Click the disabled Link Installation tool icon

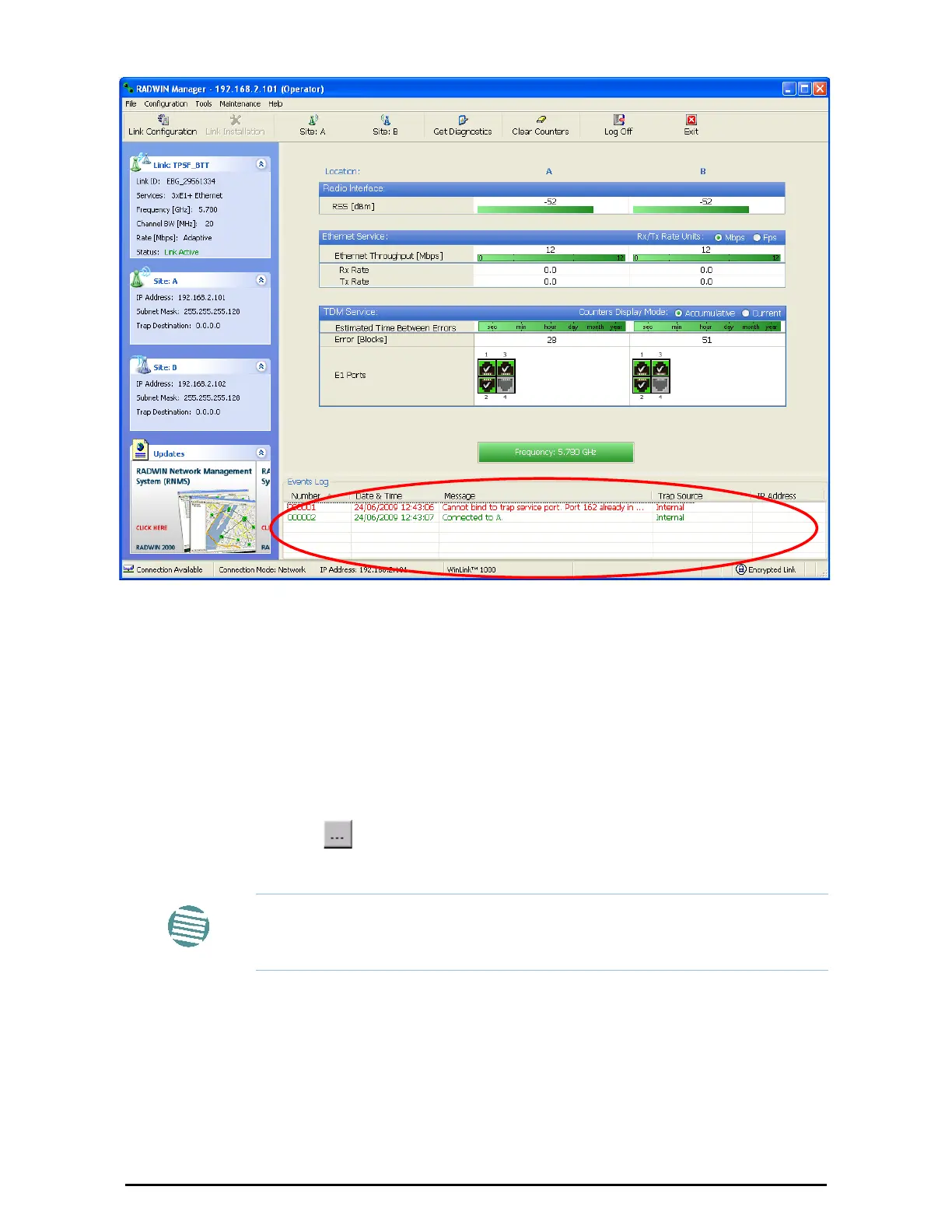(236, 120)
